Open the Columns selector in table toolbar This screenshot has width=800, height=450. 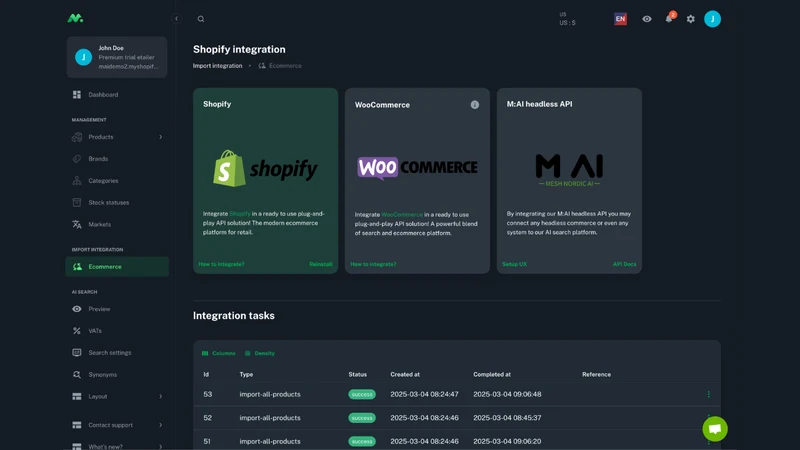(218, 353)
